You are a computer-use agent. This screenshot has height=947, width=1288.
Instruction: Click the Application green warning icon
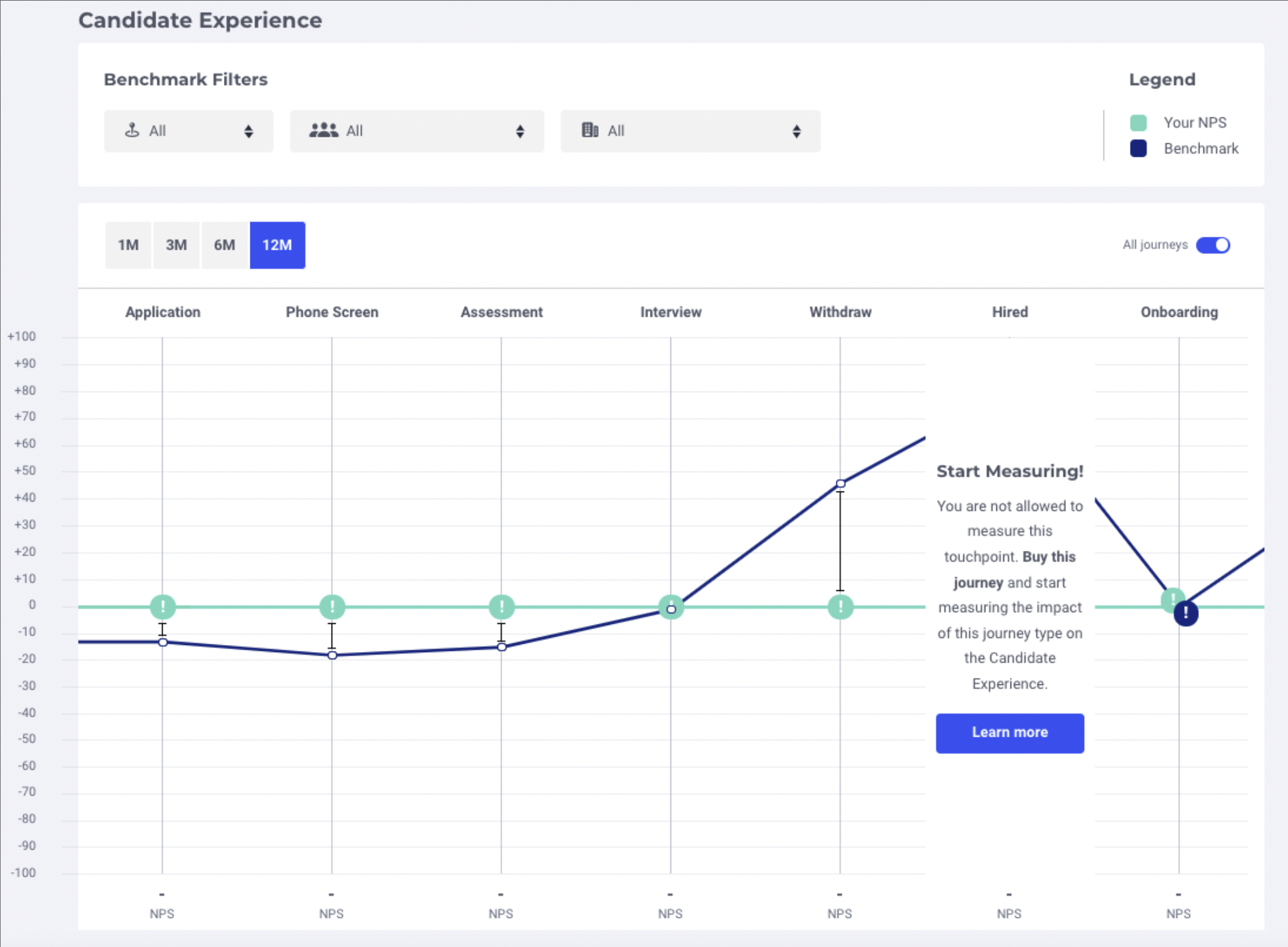point(163,606)
